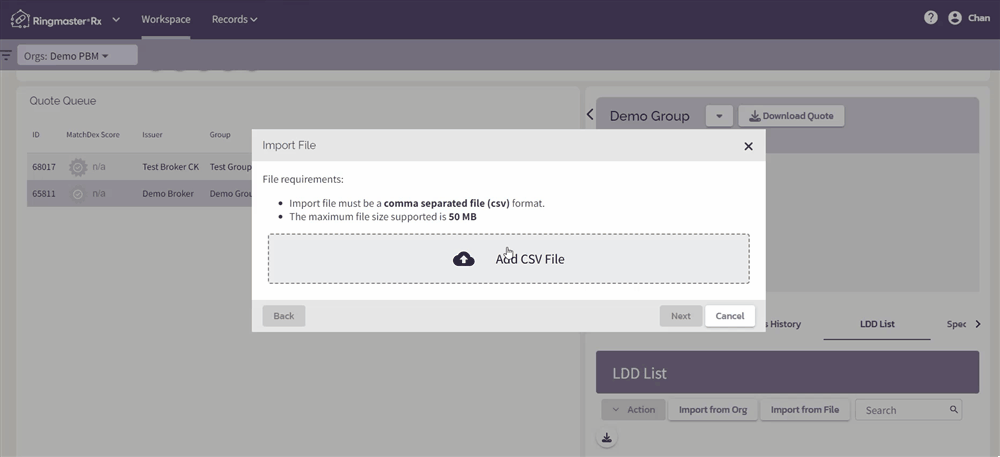Collapse the panel using the left chevron
The width and height of the screenshot is (1000, 457).
click(x=590, y=114)
